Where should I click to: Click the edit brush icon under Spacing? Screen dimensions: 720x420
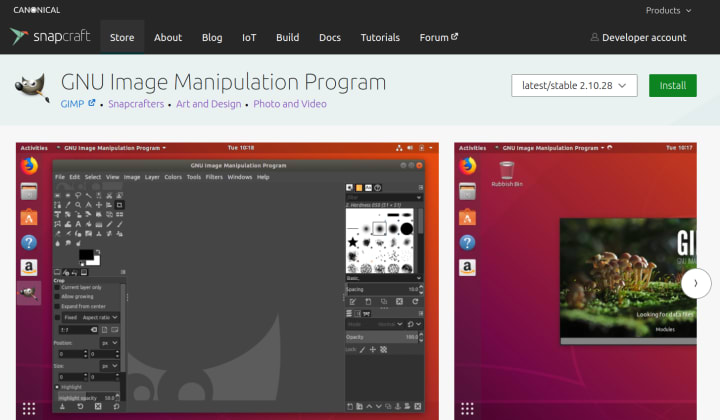click(x=352, y=302)
